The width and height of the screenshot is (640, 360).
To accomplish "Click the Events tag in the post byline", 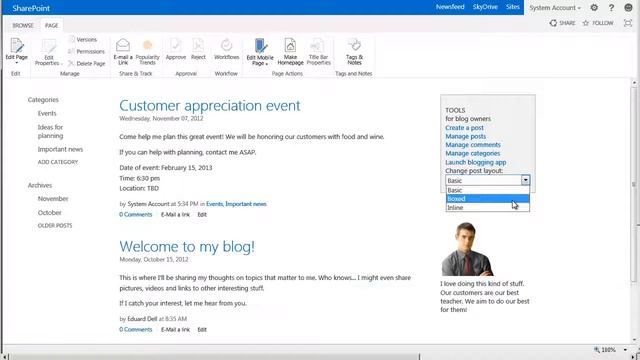I will coord(214,204).
